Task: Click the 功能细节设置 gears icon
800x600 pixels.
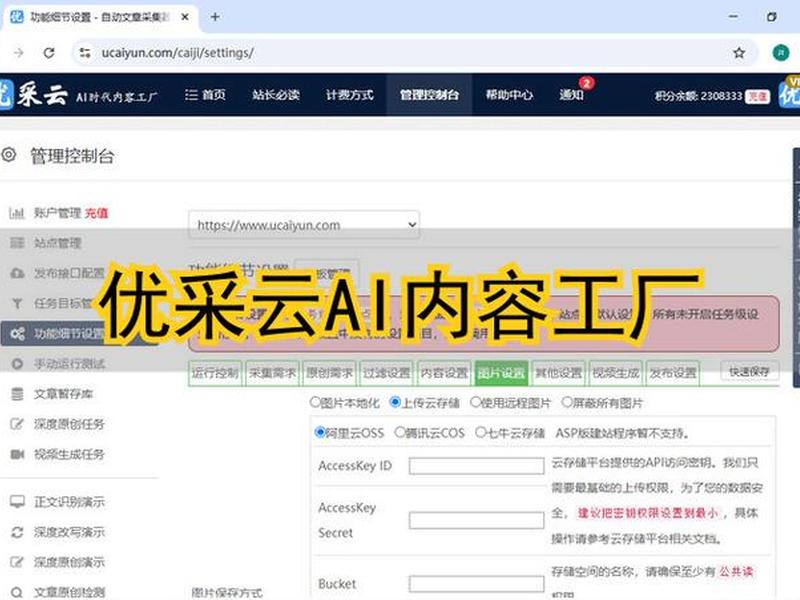Action: pos(17,334)
